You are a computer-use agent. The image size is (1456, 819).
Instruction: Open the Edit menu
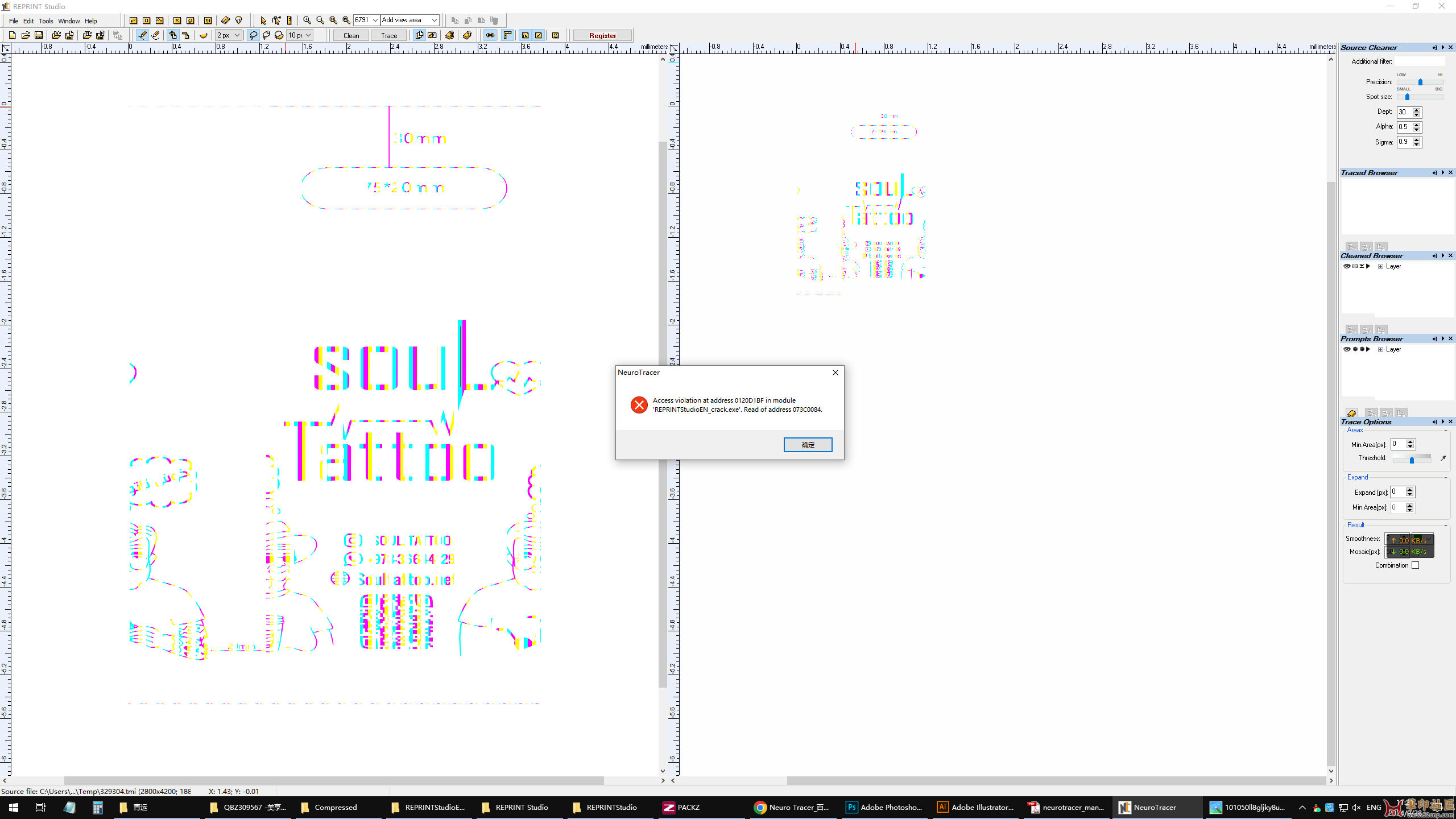pos(28,21)
